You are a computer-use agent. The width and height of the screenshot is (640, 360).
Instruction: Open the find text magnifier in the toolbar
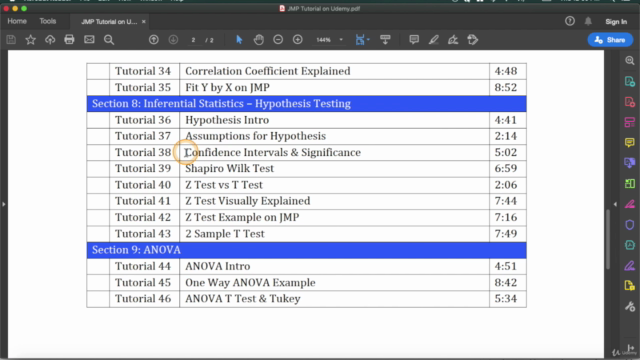pos(109,40)
